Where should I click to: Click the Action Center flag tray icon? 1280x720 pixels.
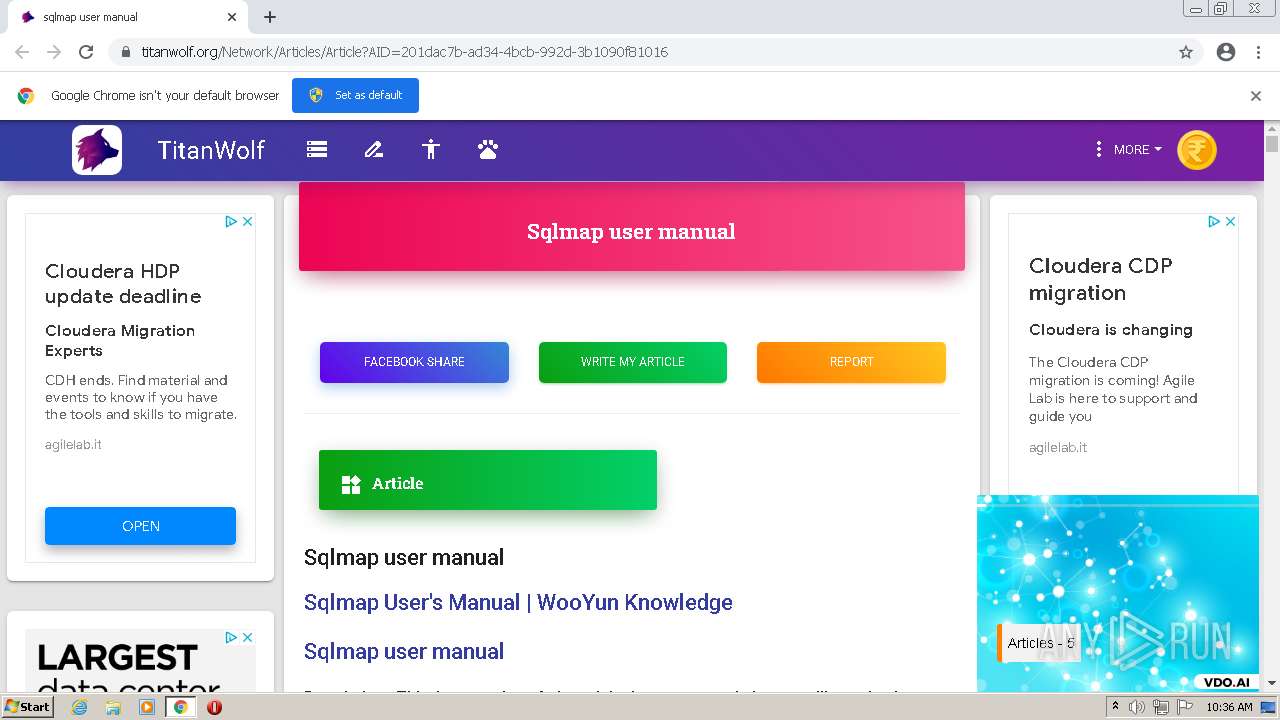pyautogui.click(x=1185, y=707)
